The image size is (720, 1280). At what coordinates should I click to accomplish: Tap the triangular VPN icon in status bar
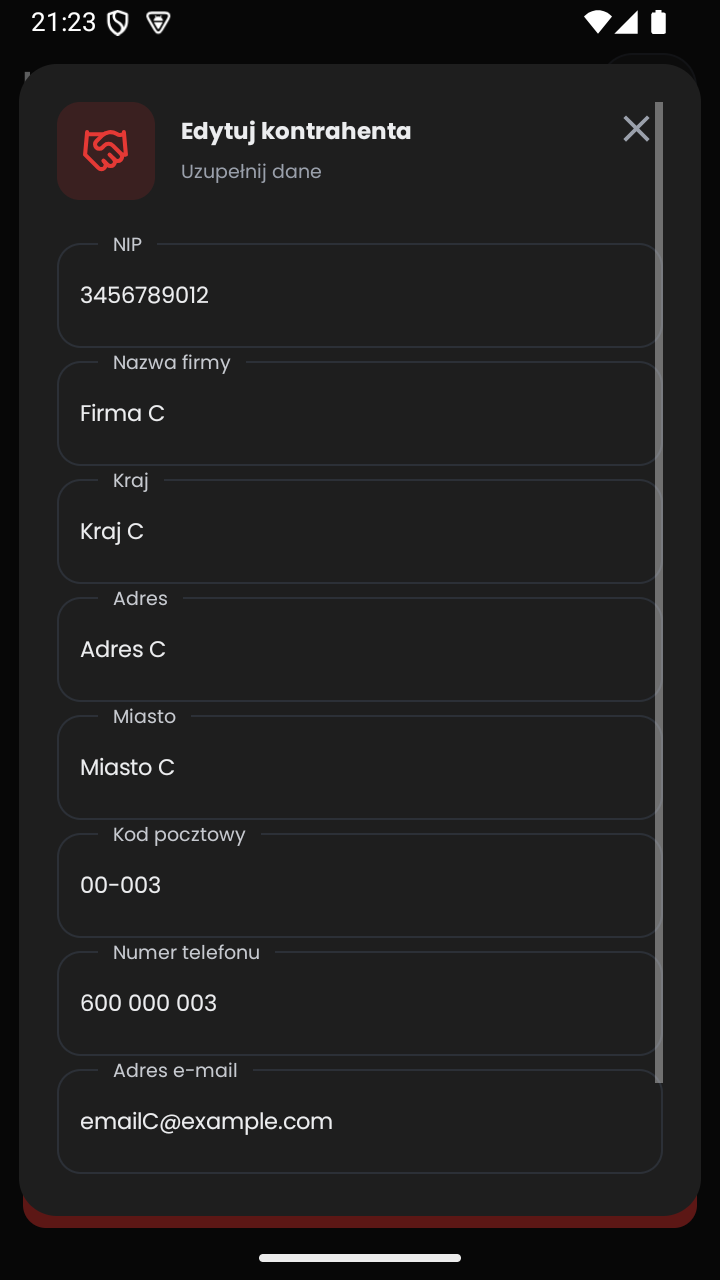pos(158,23)
